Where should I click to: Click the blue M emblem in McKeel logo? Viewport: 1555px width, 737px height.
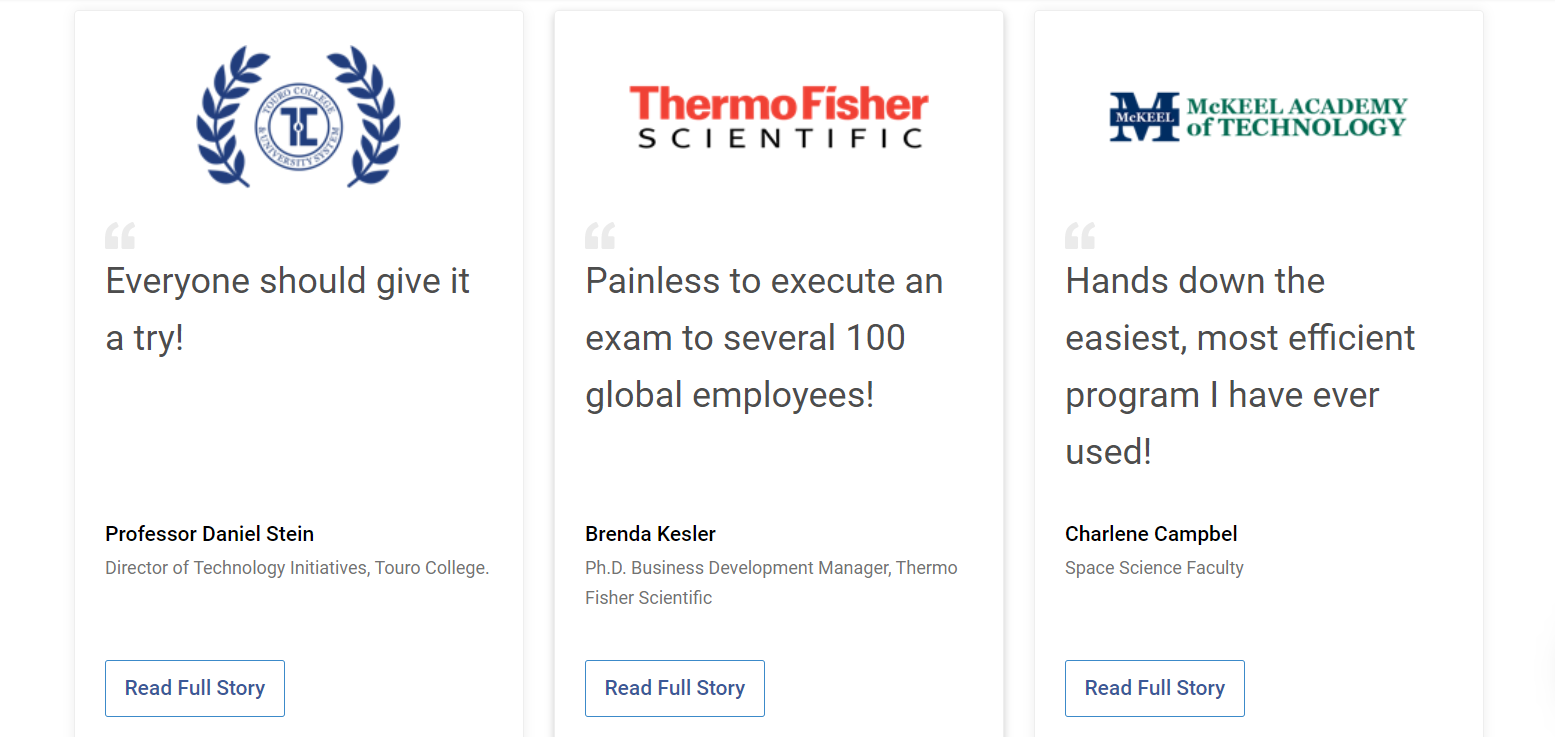tap(1144, 117)
